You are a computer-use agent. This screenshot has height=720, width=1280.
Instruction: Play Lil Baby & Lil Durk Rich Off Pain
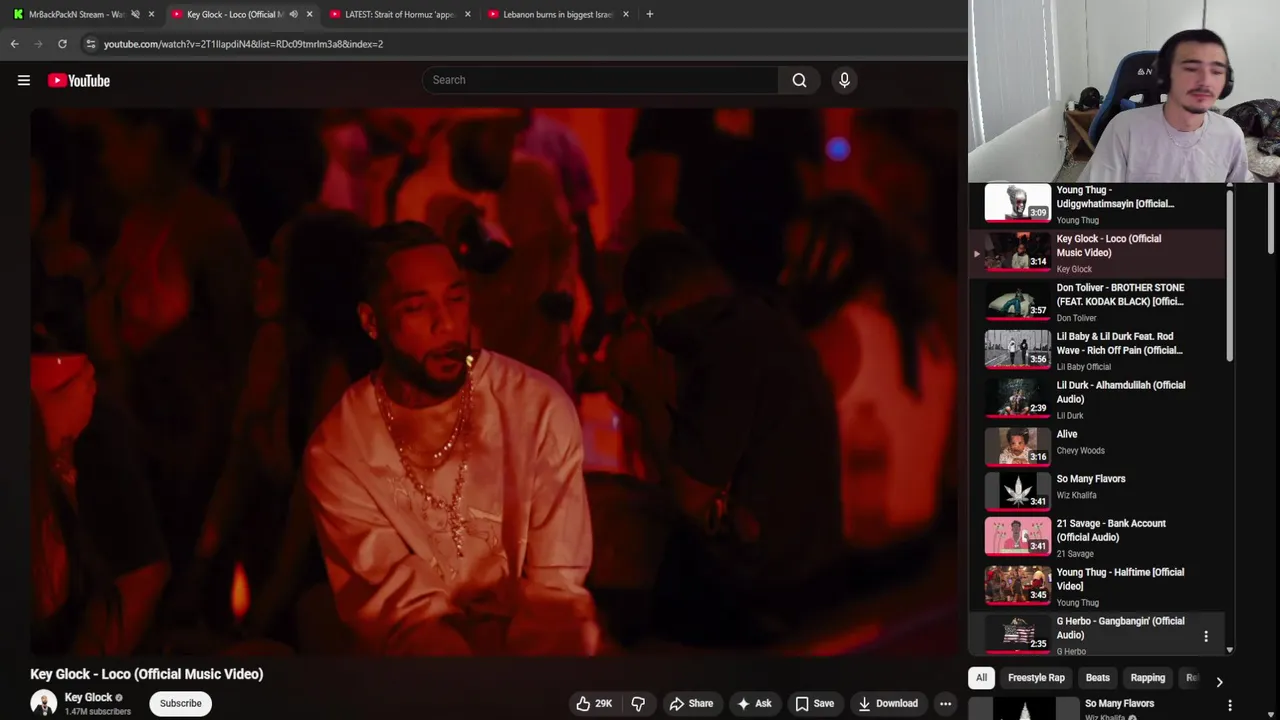tap(1095, 350)
